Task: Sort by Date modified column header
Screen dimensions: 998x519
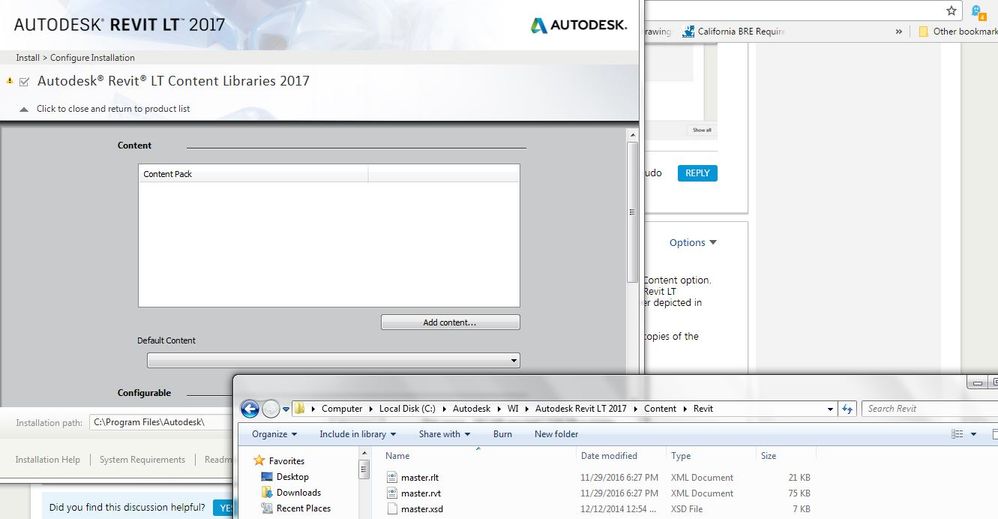Action: point(621,456)
